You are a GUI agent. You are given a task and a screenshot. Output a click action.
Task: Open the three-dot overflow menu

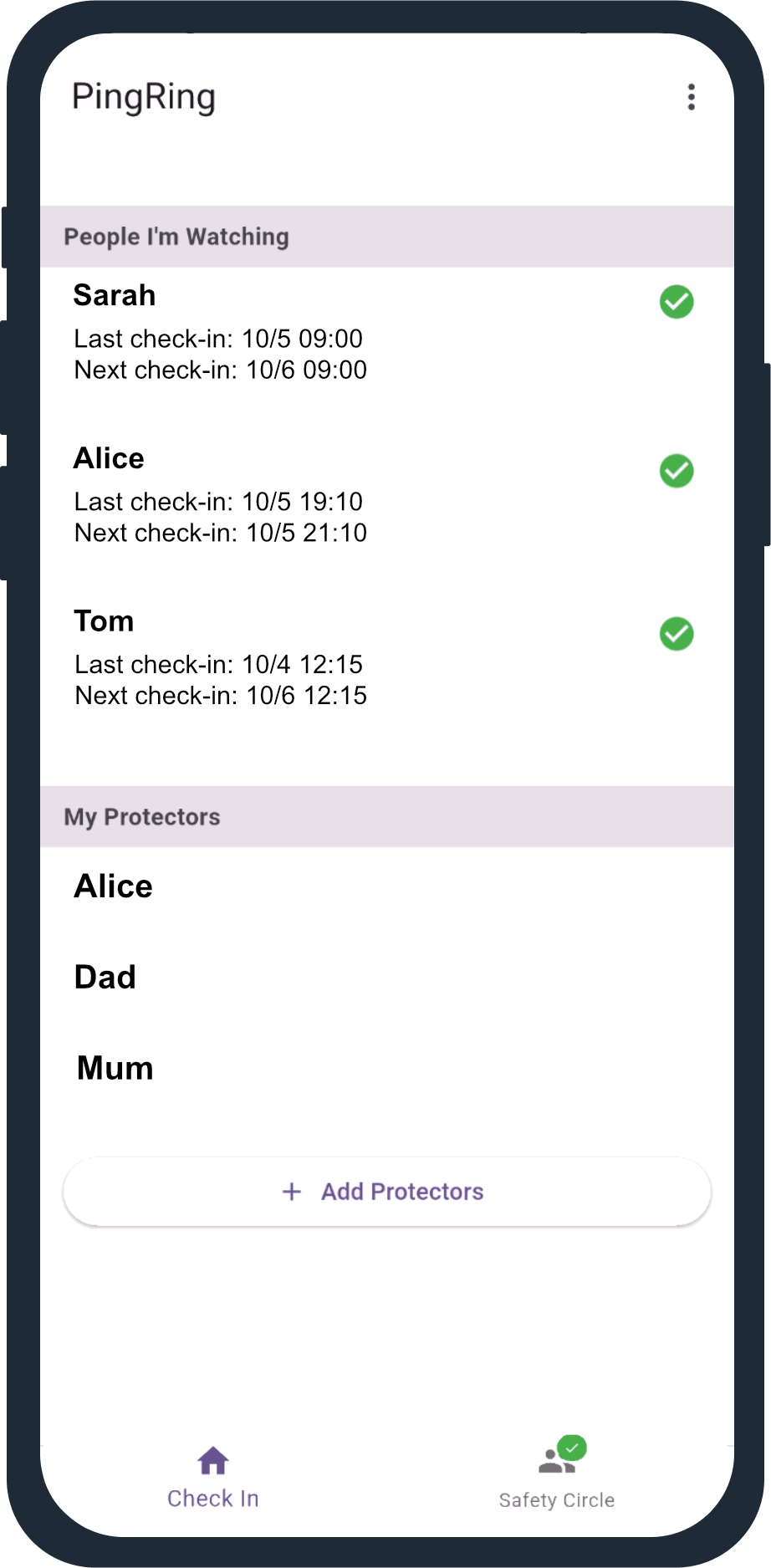pos(691,97)
